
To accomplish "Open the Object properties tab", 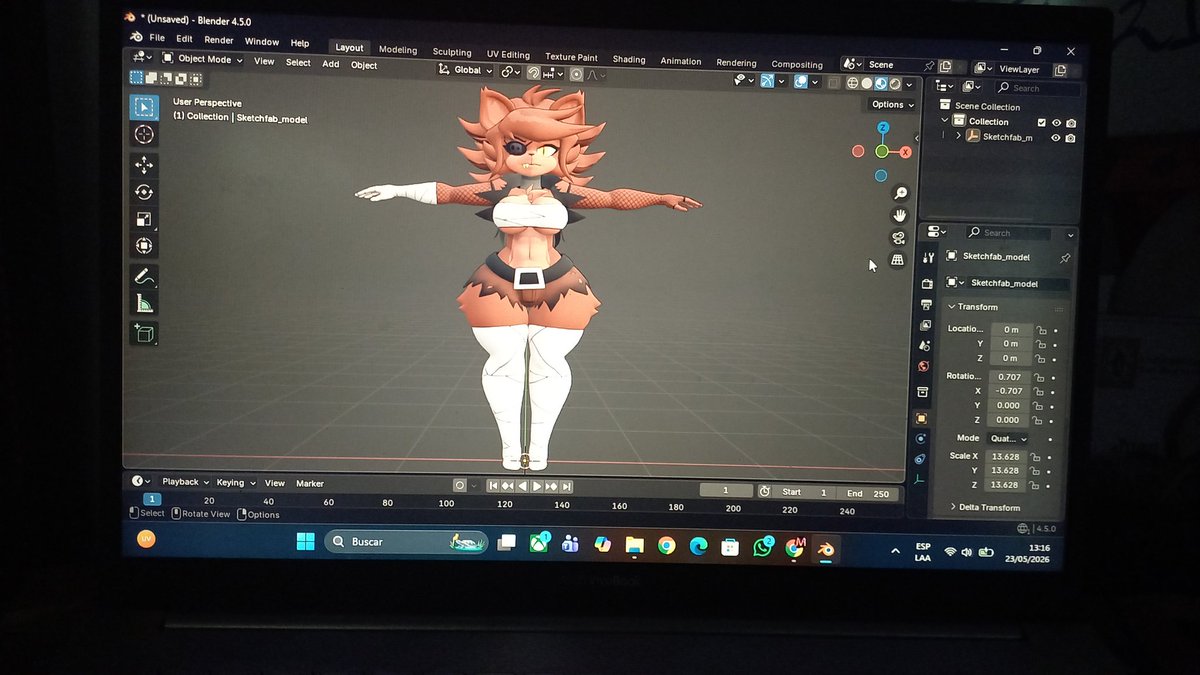I will [x=921, y=418].
